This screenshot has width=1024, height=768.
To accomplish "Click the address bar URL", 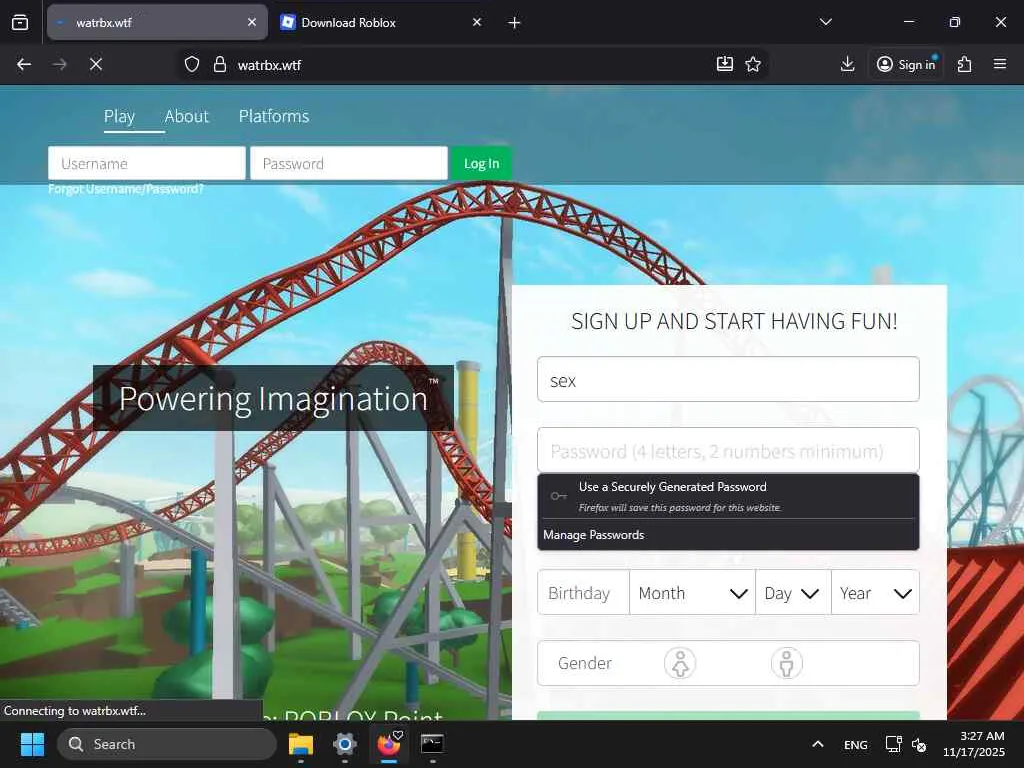I will pyautogui.click(x=269, y=65).
